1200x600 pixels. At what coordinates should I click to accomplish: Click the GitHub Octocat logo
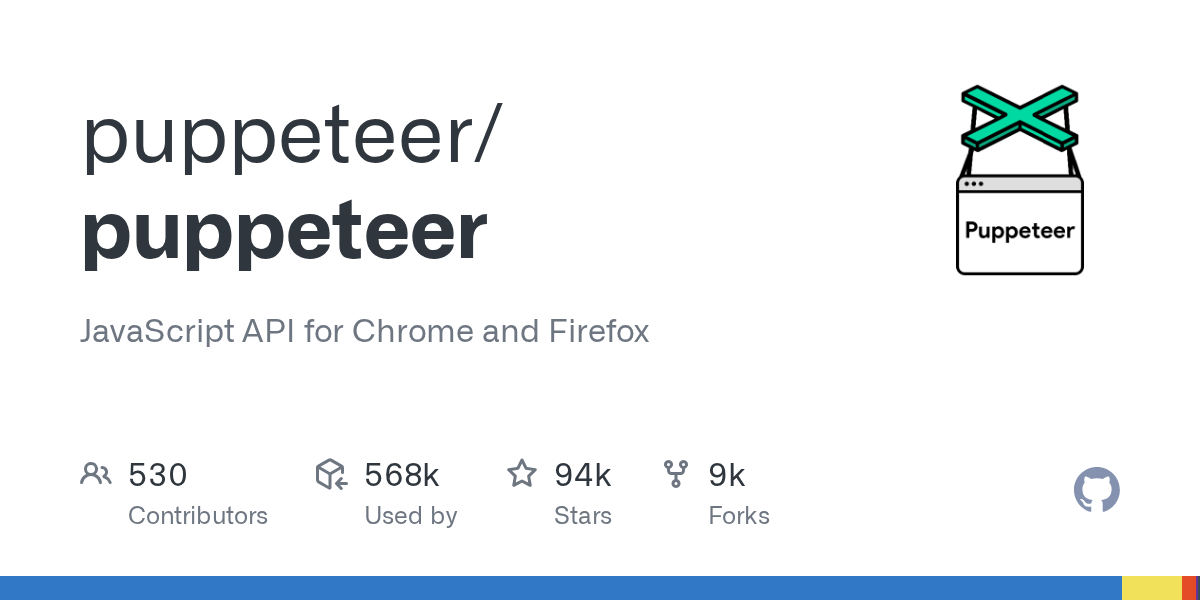[1096, 490]
